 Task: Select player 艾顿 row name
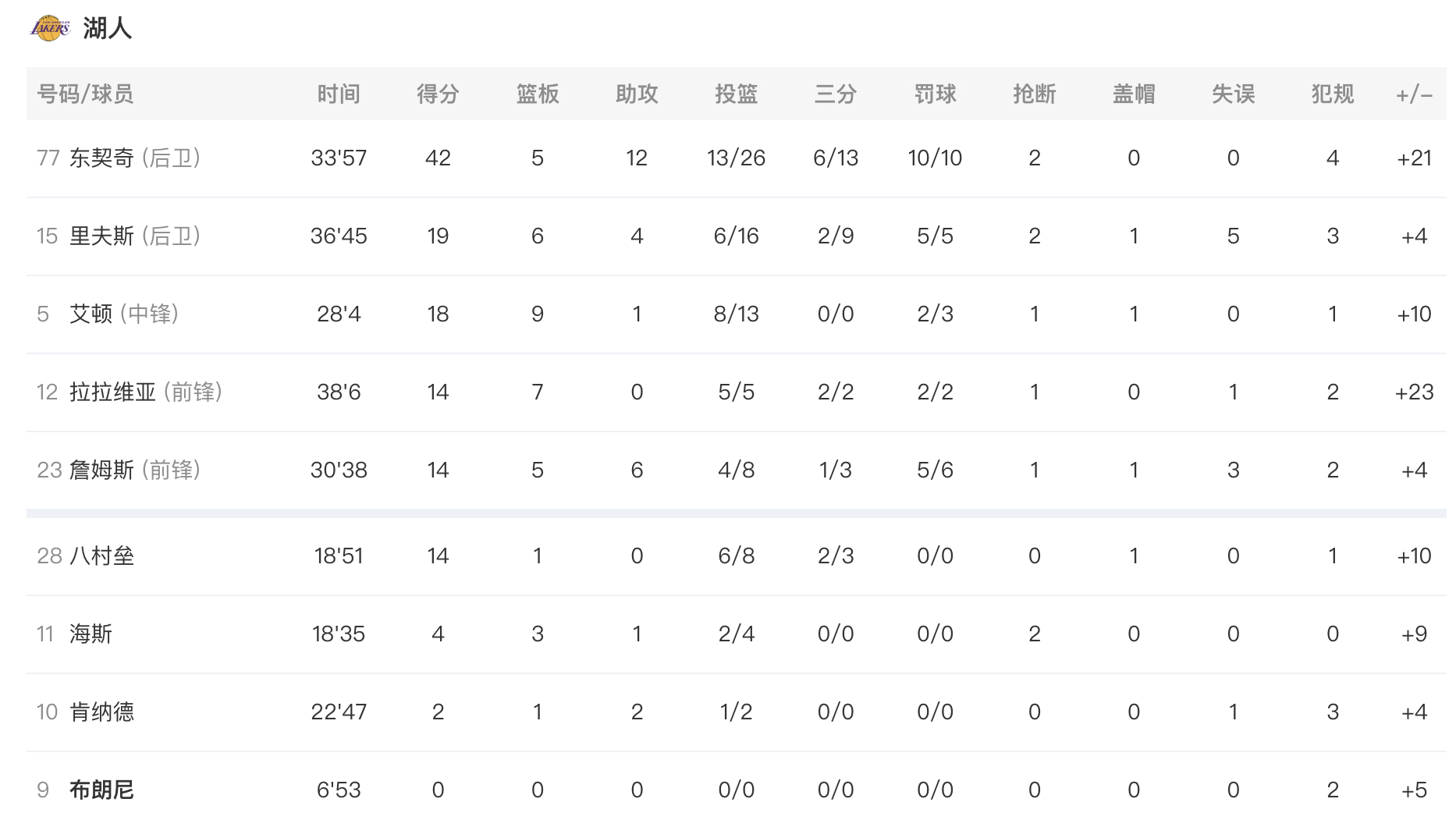[91, 314]
